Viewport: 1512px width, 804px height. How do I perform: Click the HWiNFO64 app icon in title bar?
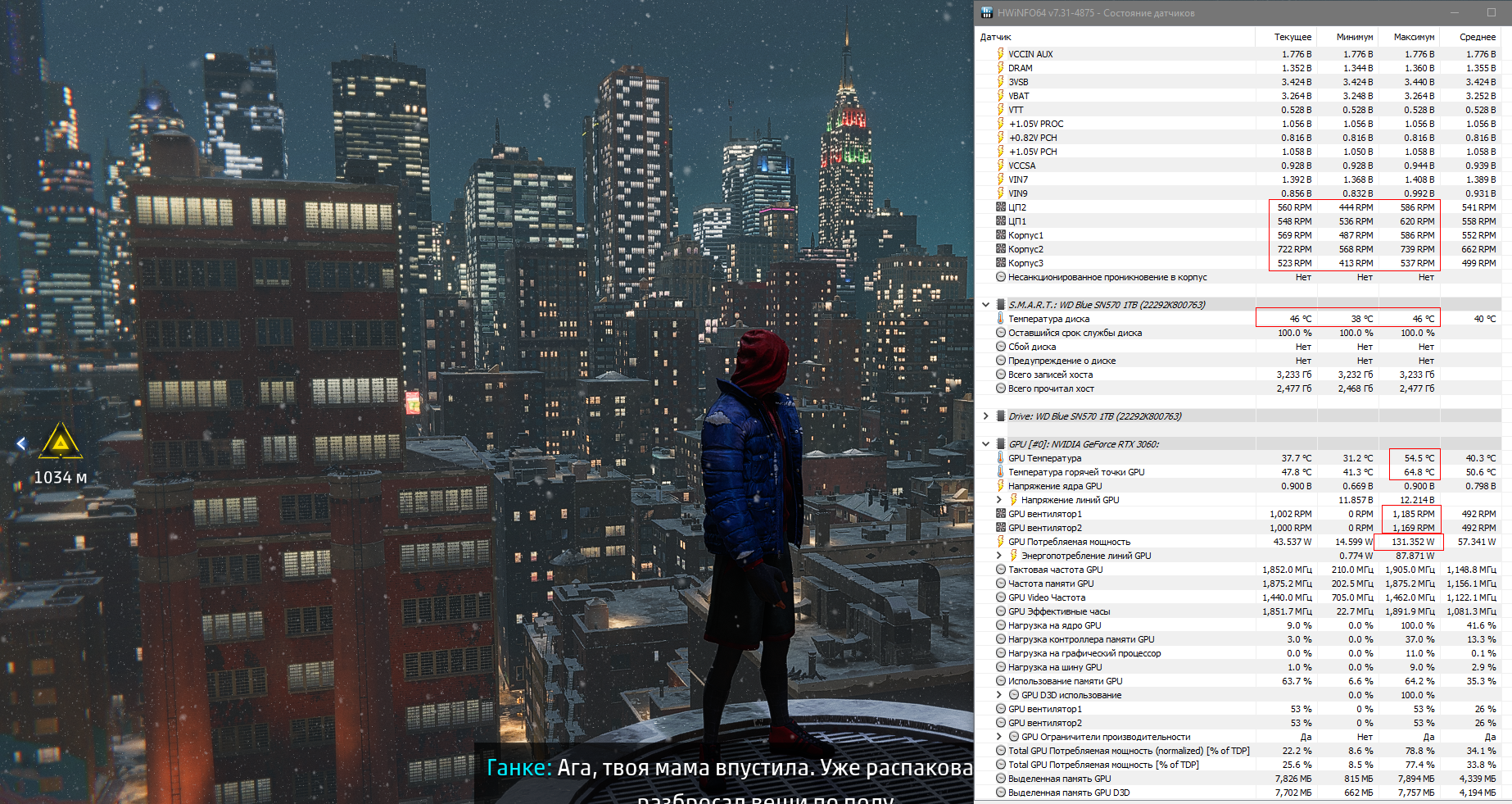(x=987, y=12)
